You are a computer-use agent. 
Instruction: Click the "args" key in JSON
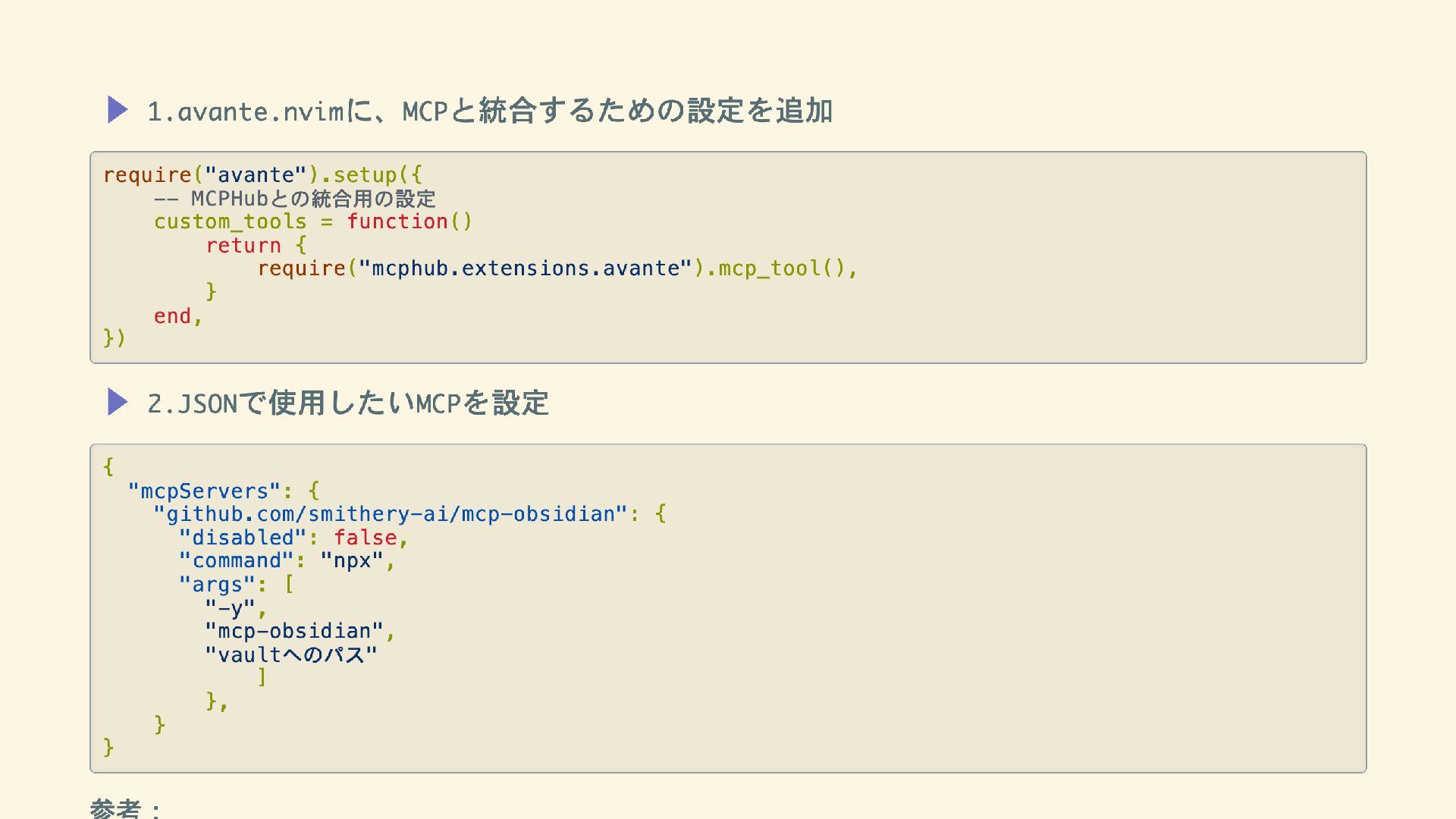coord(217,585)
